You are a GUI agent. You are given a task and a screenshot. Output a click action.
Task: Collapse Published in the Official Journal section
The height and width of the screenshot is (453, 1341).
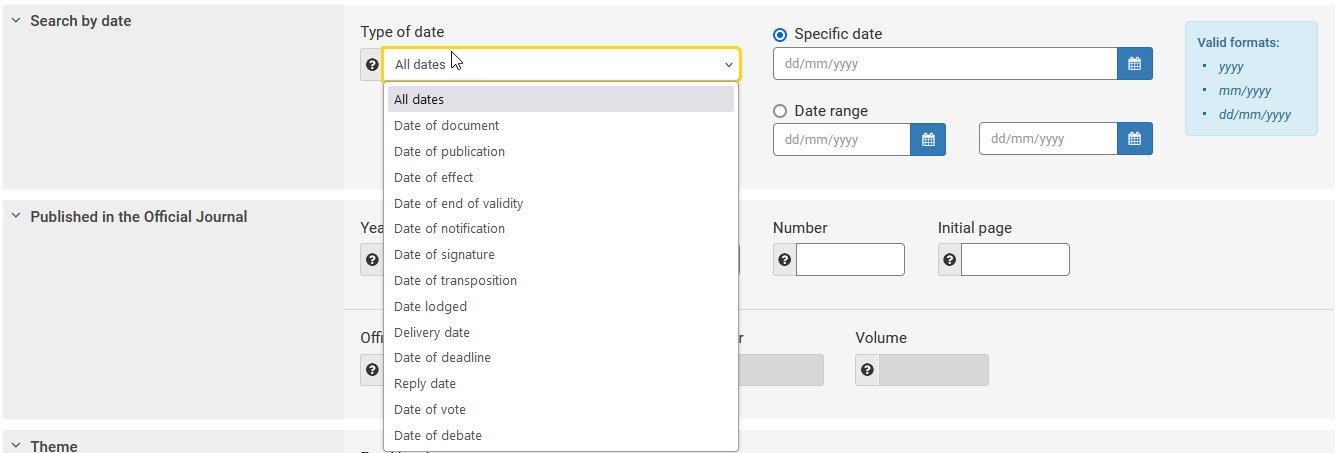(x=16, y=217)
